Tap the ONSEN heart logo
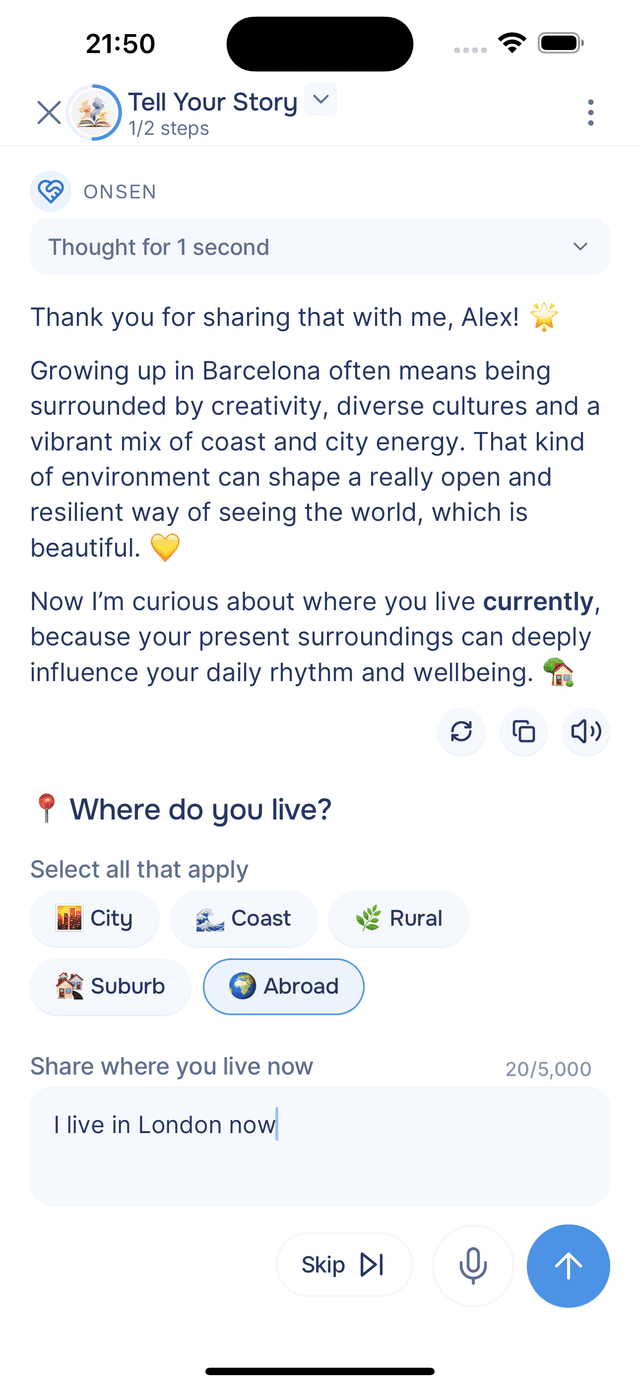This screenshot has width=640, height=1387. point(51,191)
